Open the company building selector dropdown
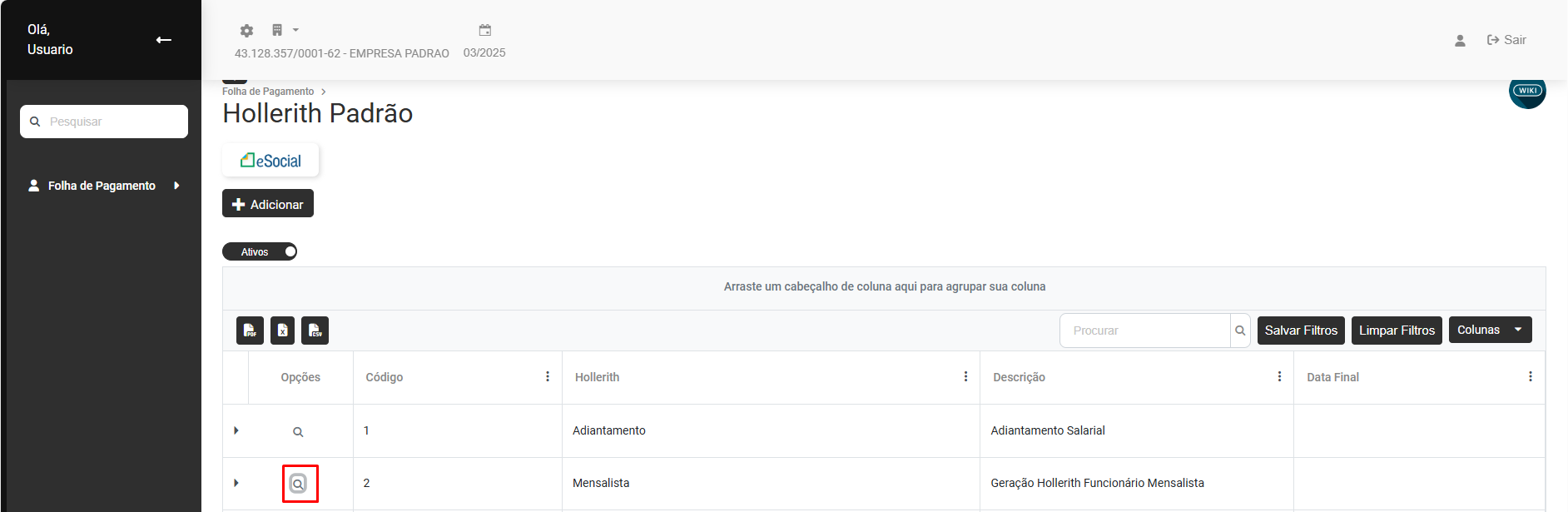1568x512 pixels. 284,31
